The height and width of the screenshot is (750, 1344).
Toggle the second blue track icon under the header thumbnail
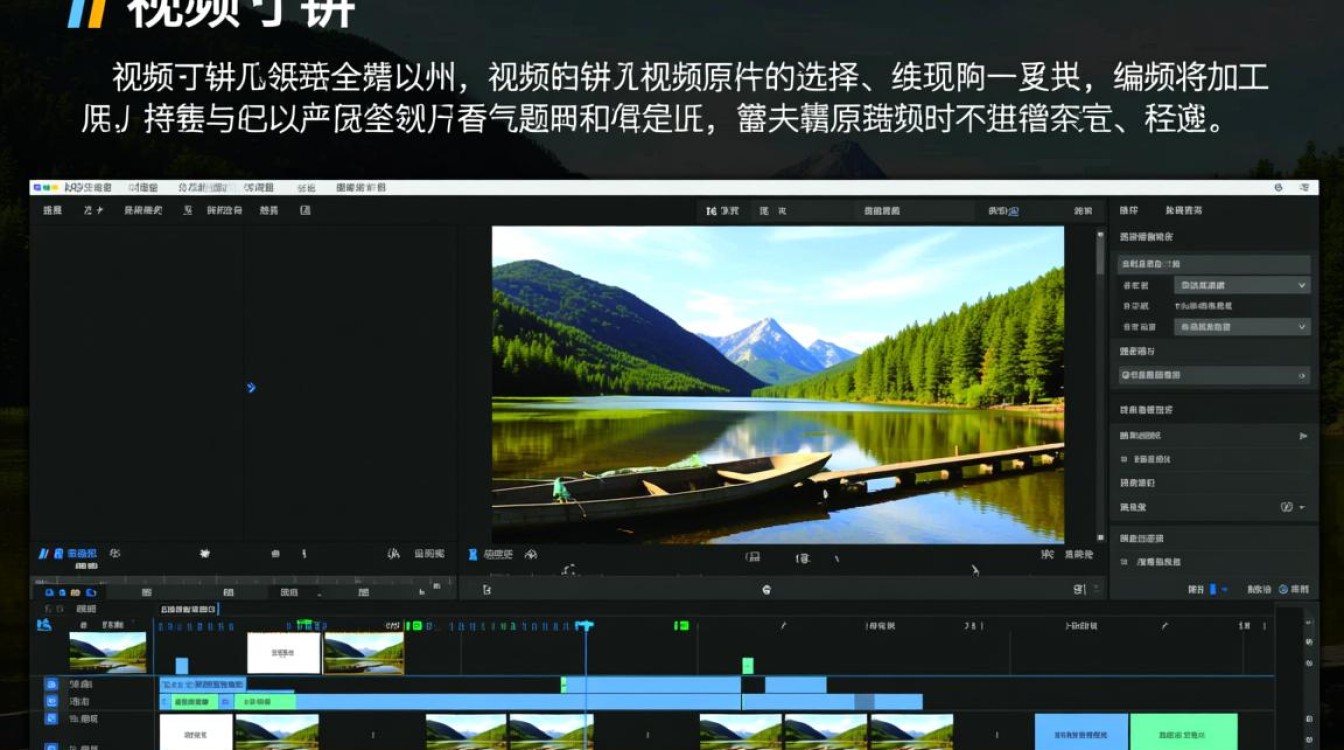click(51, 702)
